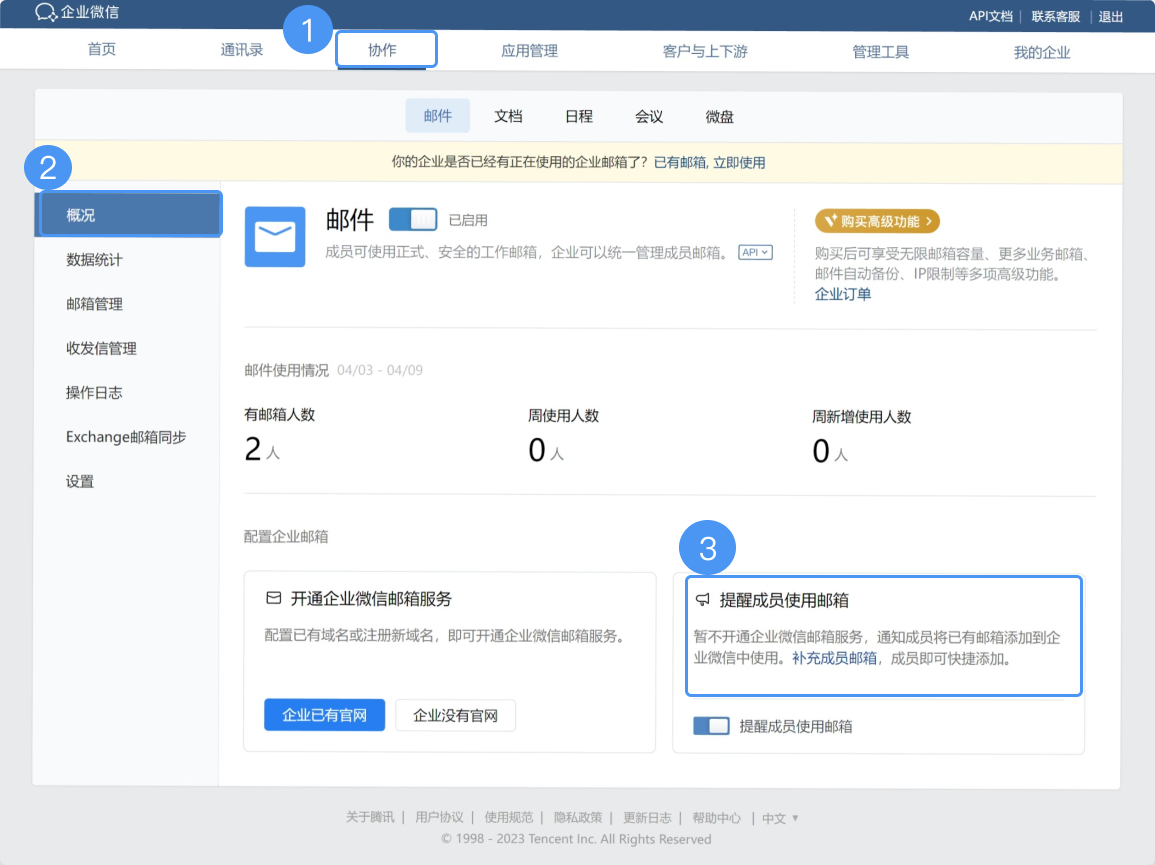The height and width of the screenshot is (865, 1155).
Task: Go to the 首页 tab
Action: click(102, 49)
